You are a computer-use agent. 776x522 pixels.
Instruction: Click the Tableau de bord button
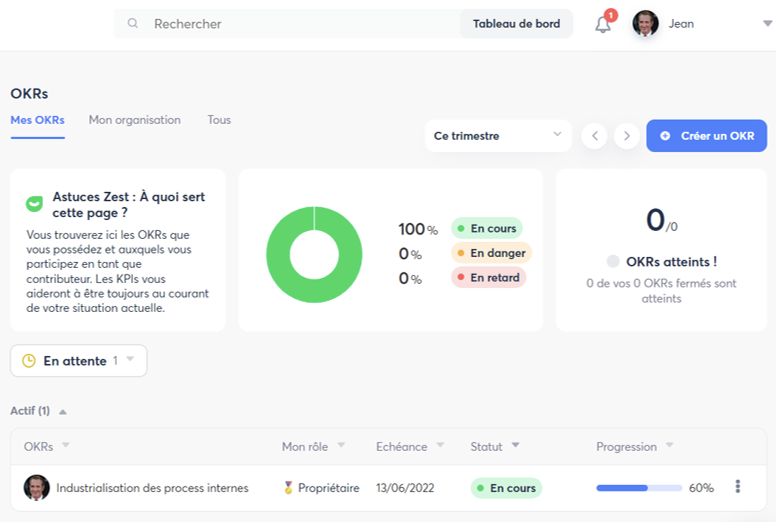[516, 24]
